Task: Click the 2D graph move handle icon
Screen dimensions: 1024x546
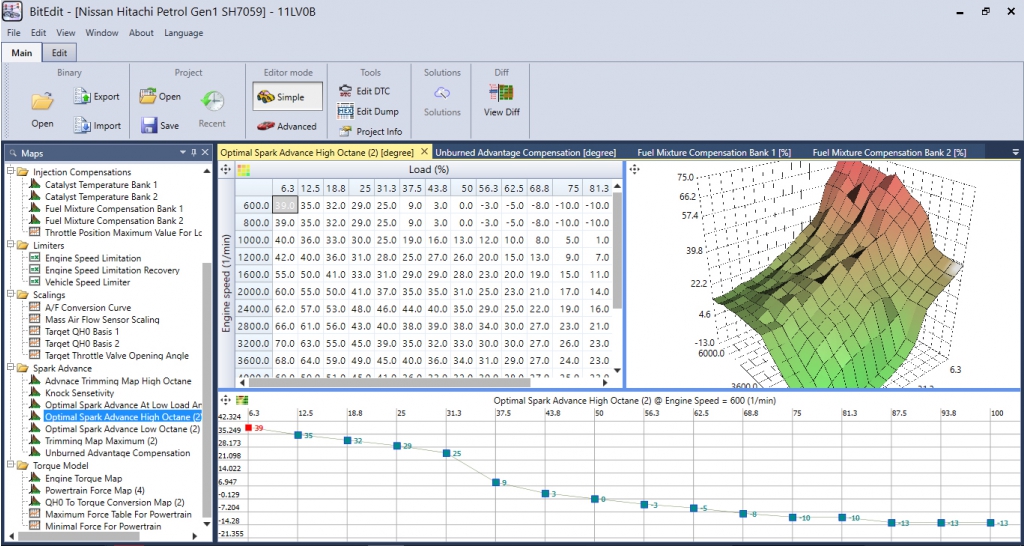Action: [226, 400]
